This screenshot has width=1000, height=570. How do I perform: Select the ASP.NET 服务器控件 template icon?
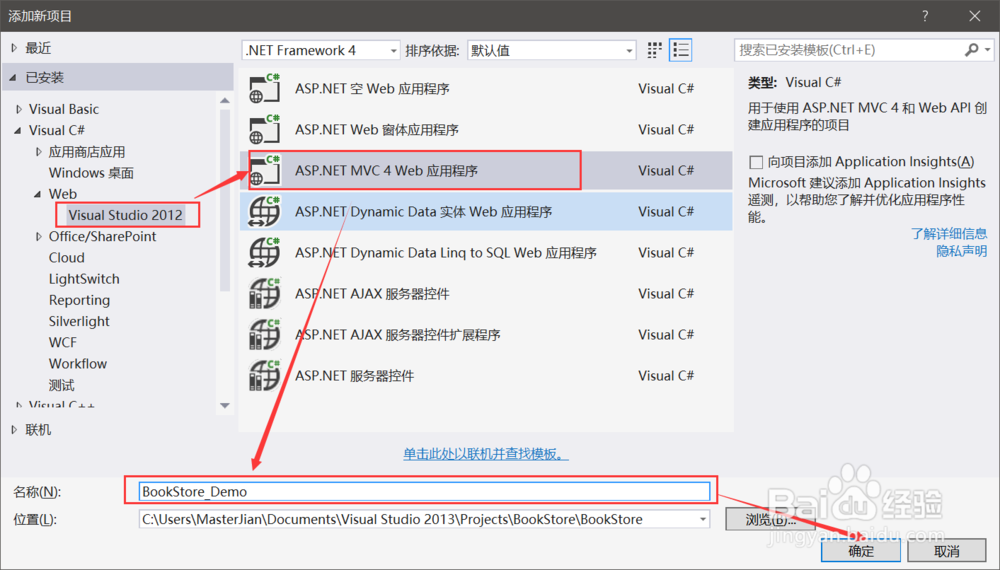click(x=264, y=376)
